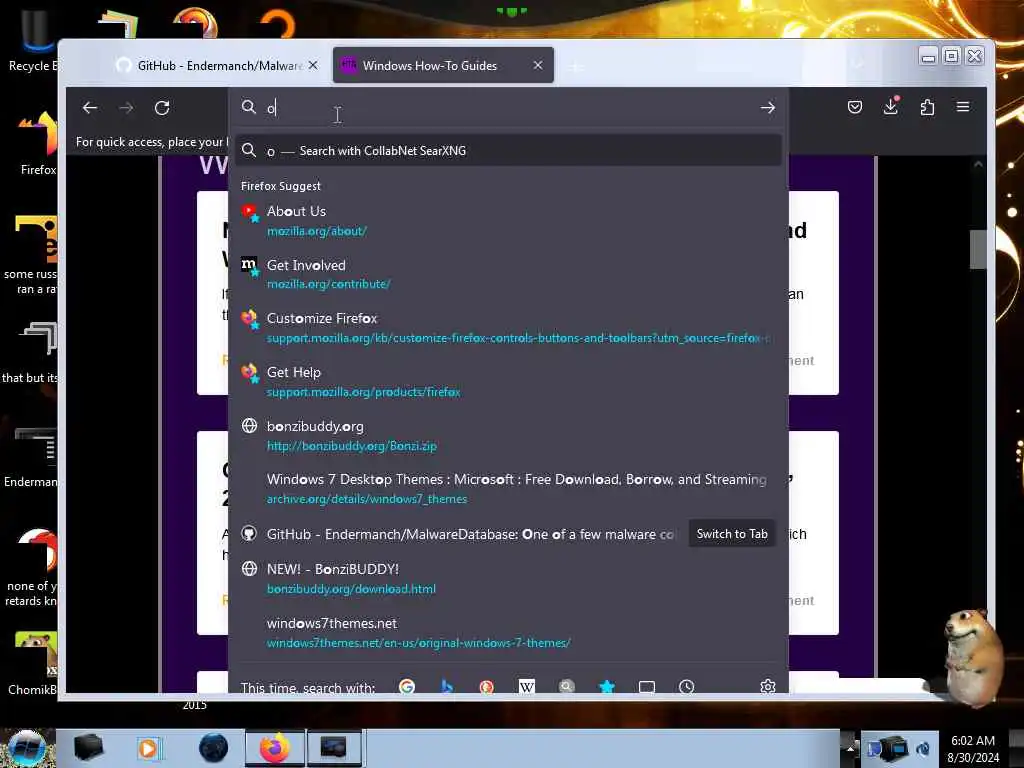
Task: Search with DuckDuckGo one-off icon
Action: tap(487, 686)
